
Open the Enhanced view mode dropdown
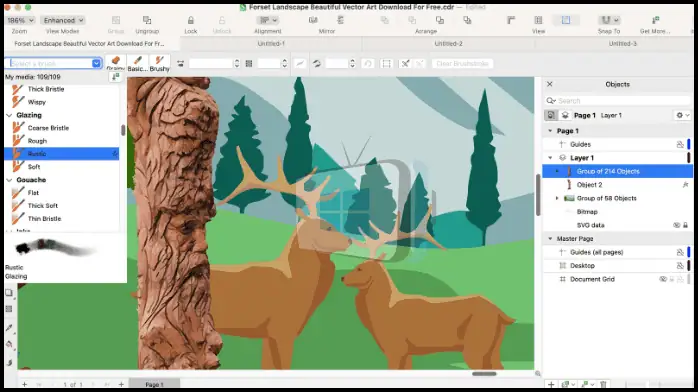tap(63, 20)
